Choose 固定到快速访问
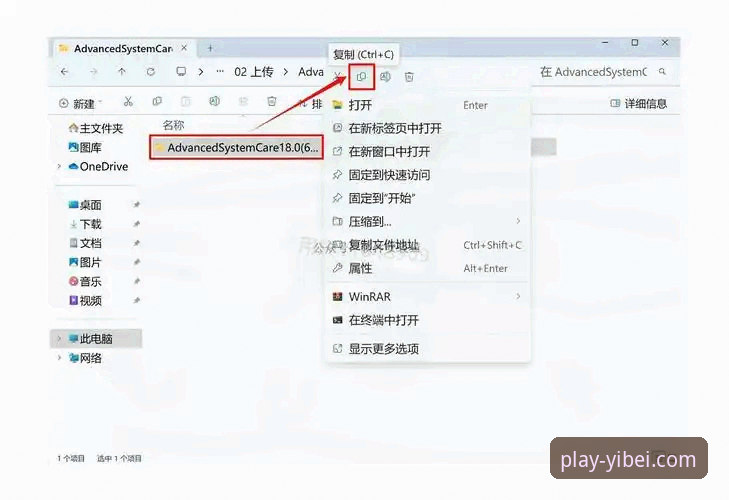 [428, 175]
